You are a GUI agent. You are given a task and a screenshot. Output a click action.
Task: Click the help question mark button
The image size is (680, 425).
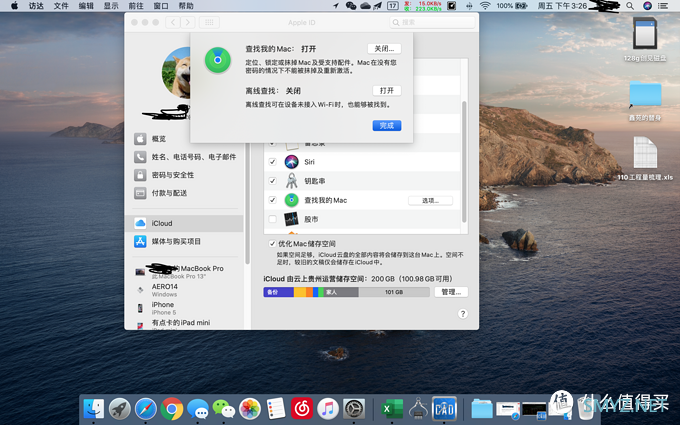(463, 314)
